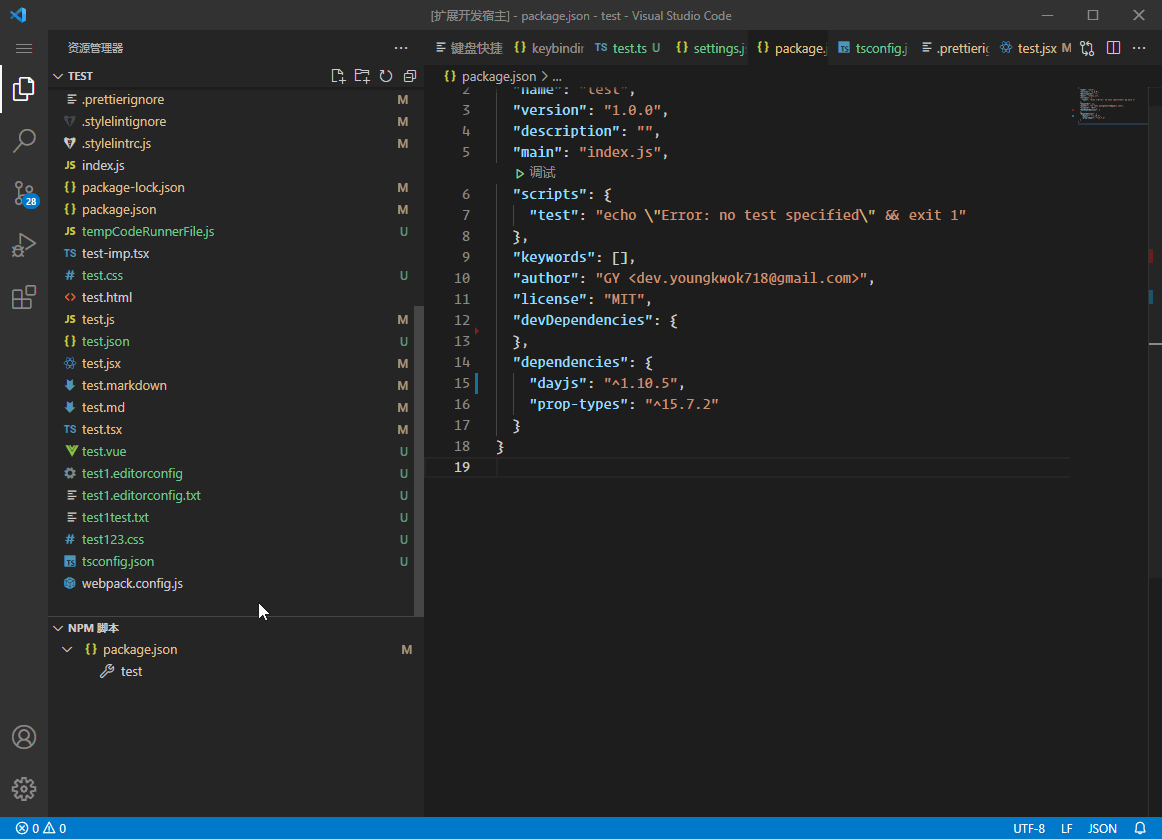This screenshot has height=839, width=1162.
Task: Open test1.editorconfig.txt in the explorer
Action: point(233,495)
